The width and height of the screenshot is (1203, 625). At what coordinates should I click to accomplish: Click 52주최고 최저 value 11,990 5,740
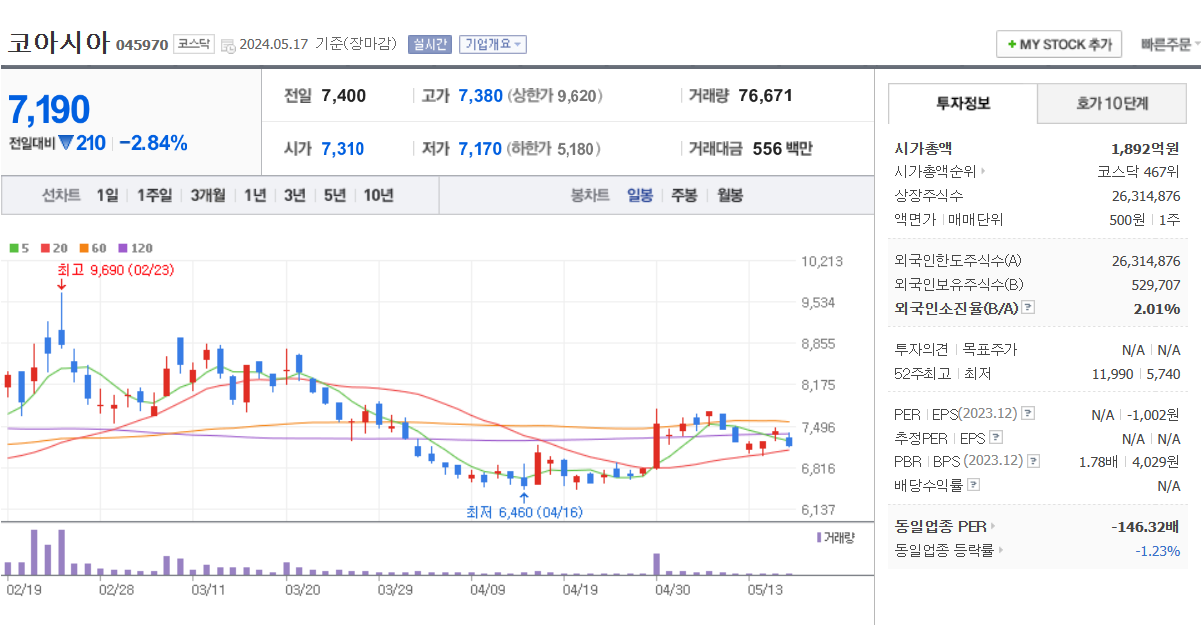pyautogui.click(x=1138, y=374)
